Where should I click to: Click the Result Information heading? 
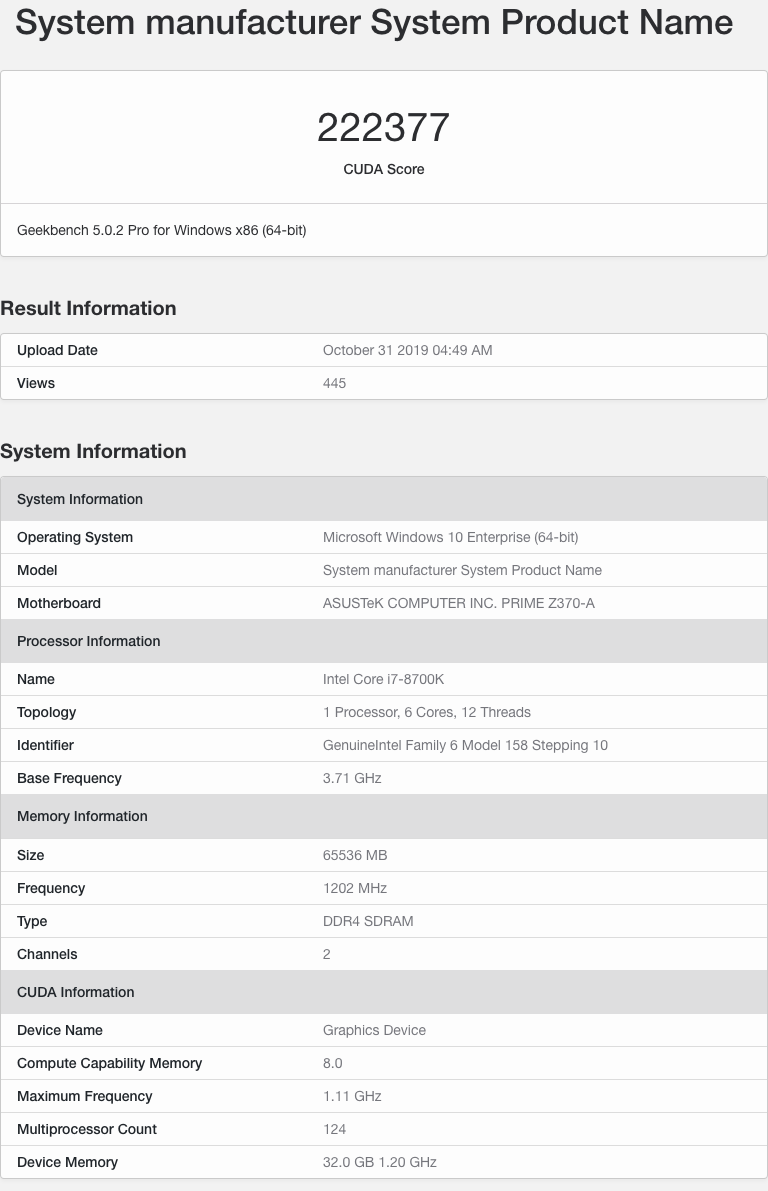click(x=88, y=308)
